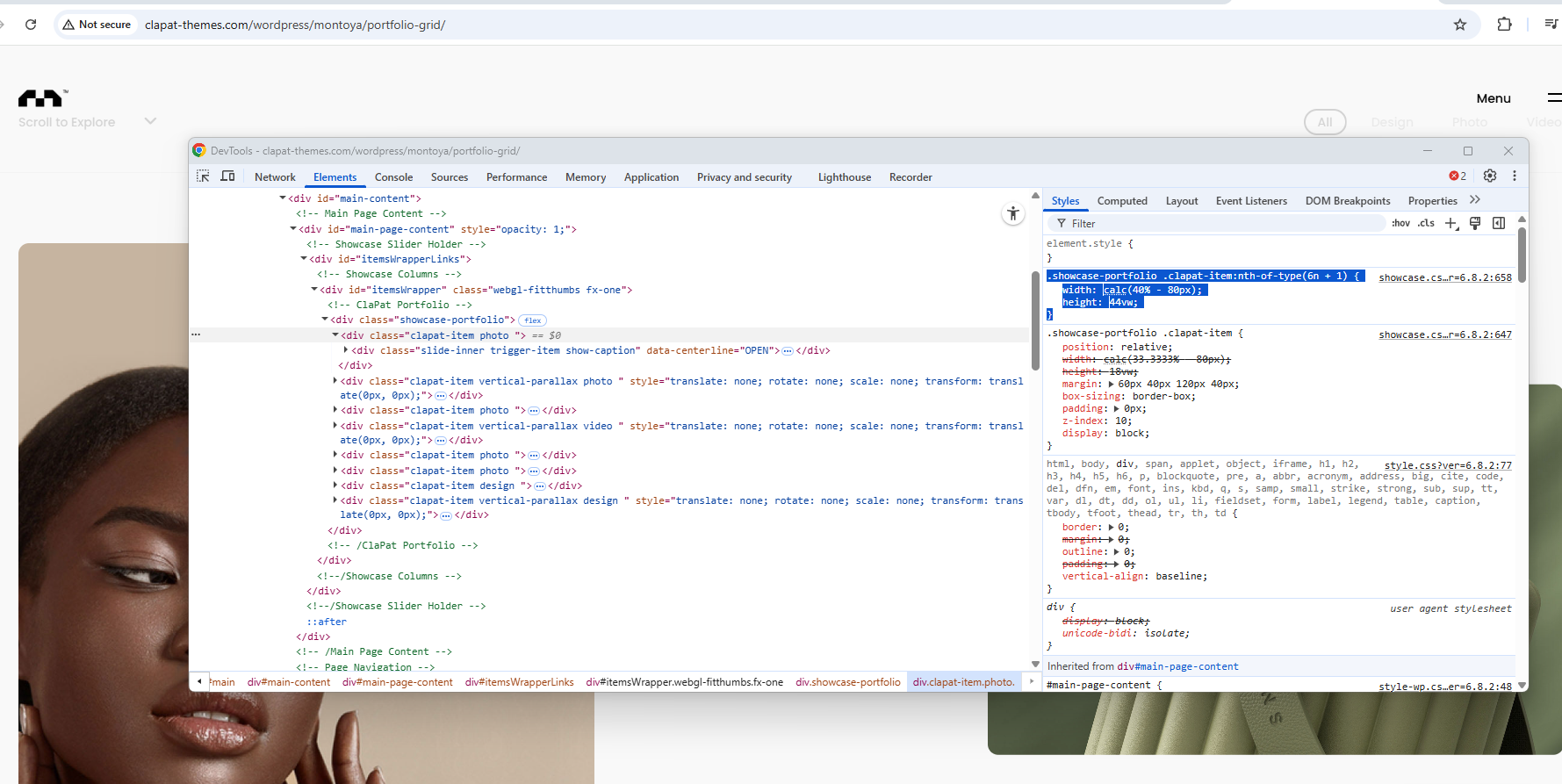The width and height of the screenshot is (1562, 784).
Task: Open showcase.css line 647 source link
Action: click(x=1445, y=334)
